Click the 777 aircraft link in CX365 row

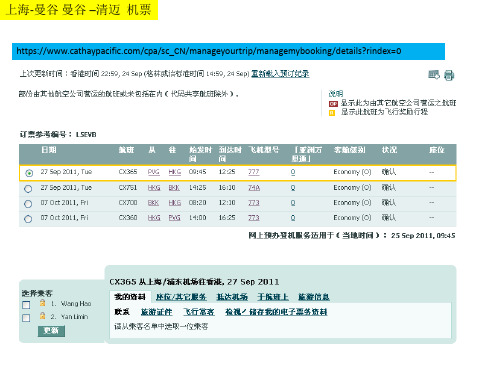(254, 172)
